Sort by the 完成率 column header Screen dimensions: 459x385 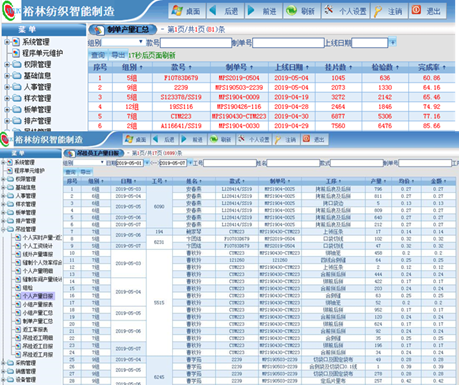click(432, 67)
